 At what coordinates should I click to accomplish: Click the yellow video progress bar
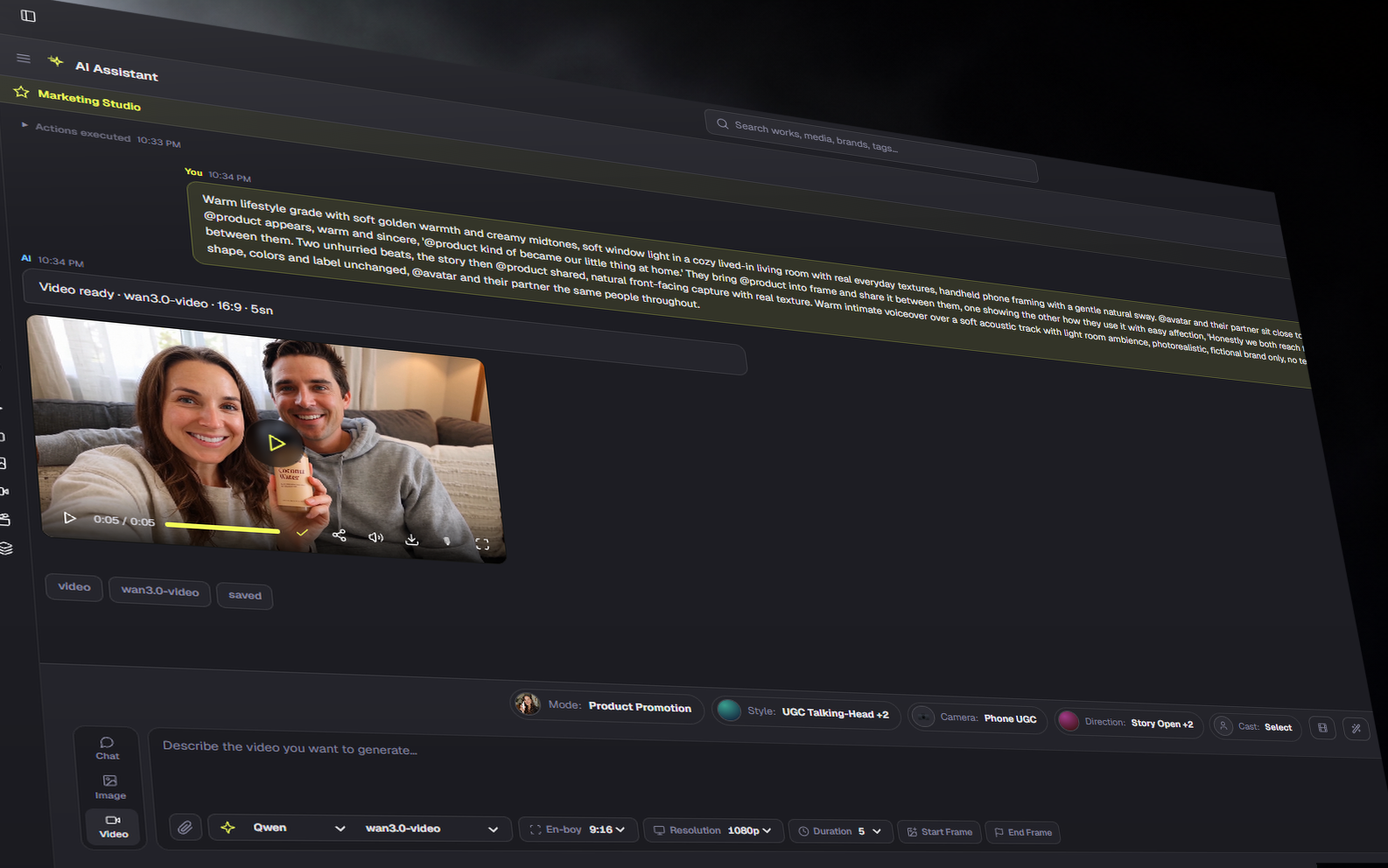coord(222,528)
